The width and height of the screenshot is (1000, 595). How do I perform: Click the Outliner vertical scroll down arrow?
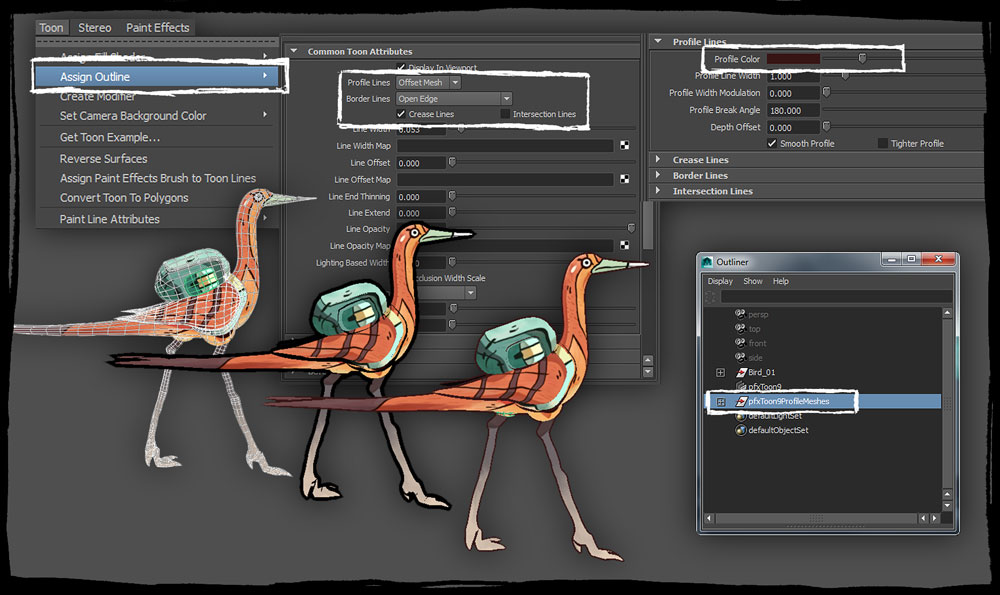[x=947, y=505]
